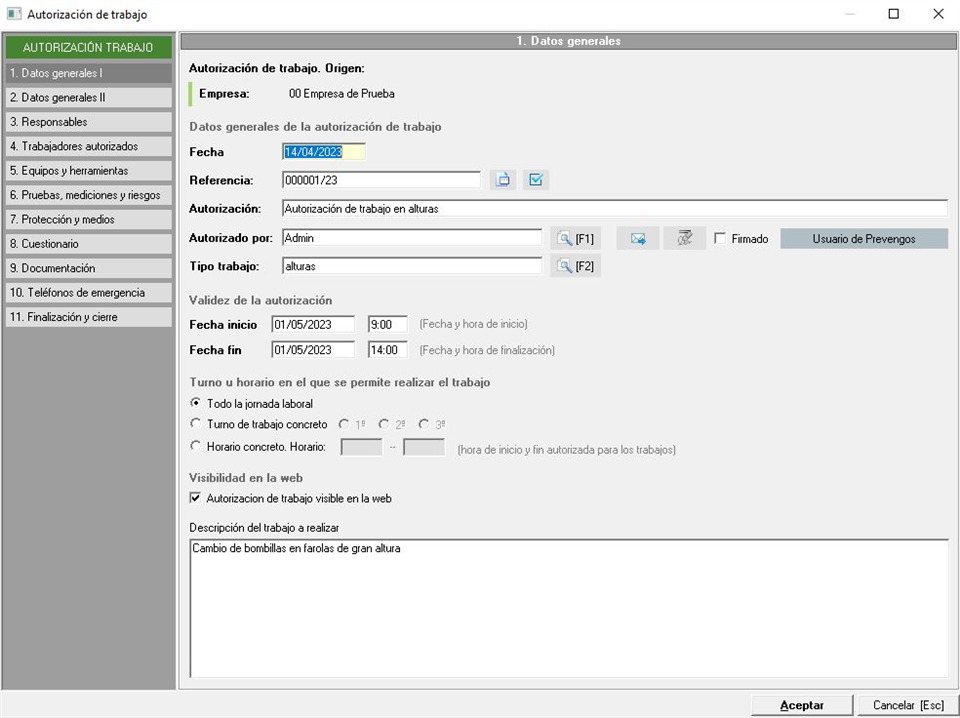Click the send email envelope icon
The width and height of the screenshot is (960, 718).
tap(638, 239)
